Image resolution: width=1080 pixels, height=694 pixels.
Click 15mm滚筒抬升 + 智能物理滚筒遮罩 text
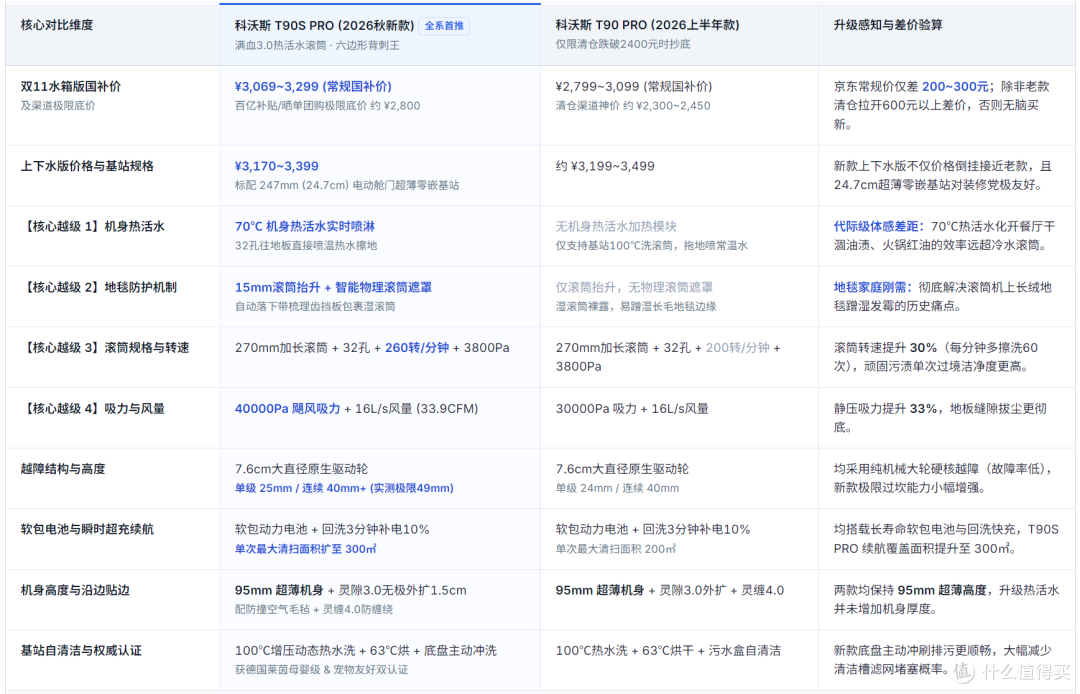coord(333,288)
